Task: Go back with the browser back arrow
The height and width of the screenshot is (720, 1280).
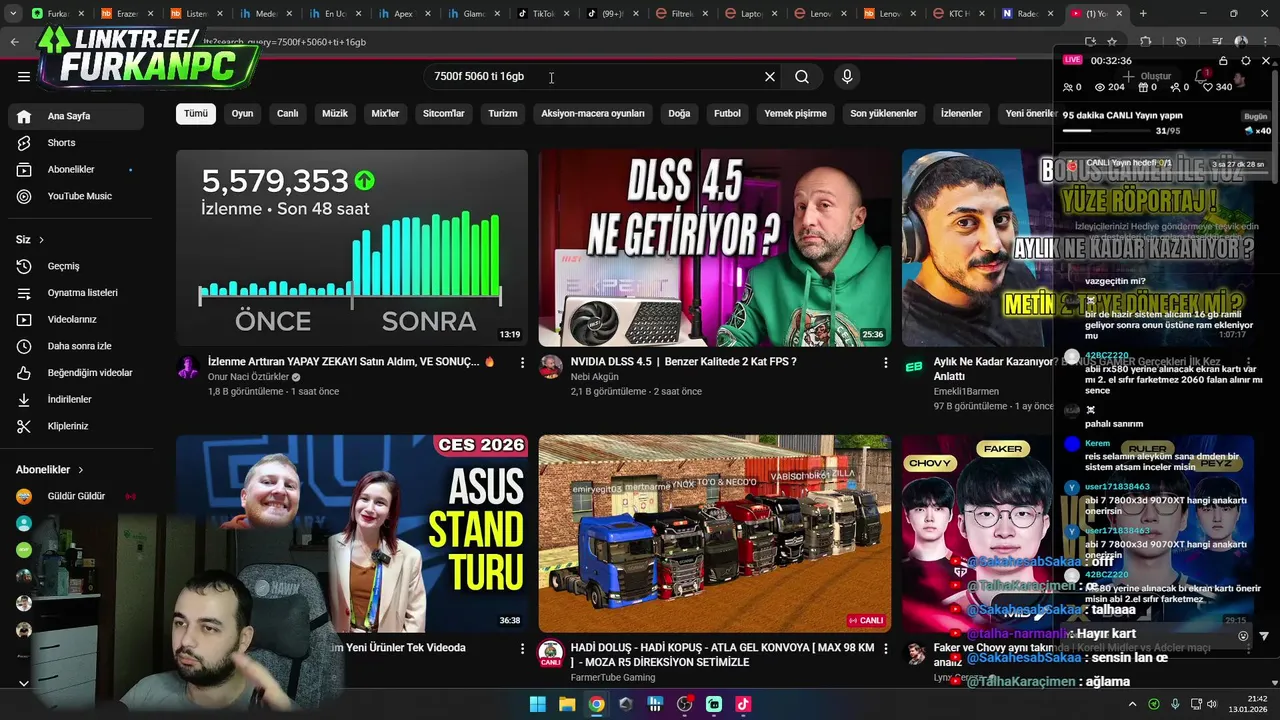Action: point(14,42)
